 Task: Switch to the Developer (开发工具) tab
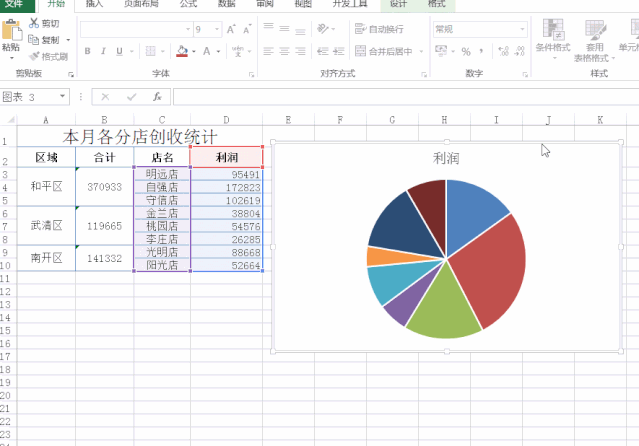click(350, 4)
